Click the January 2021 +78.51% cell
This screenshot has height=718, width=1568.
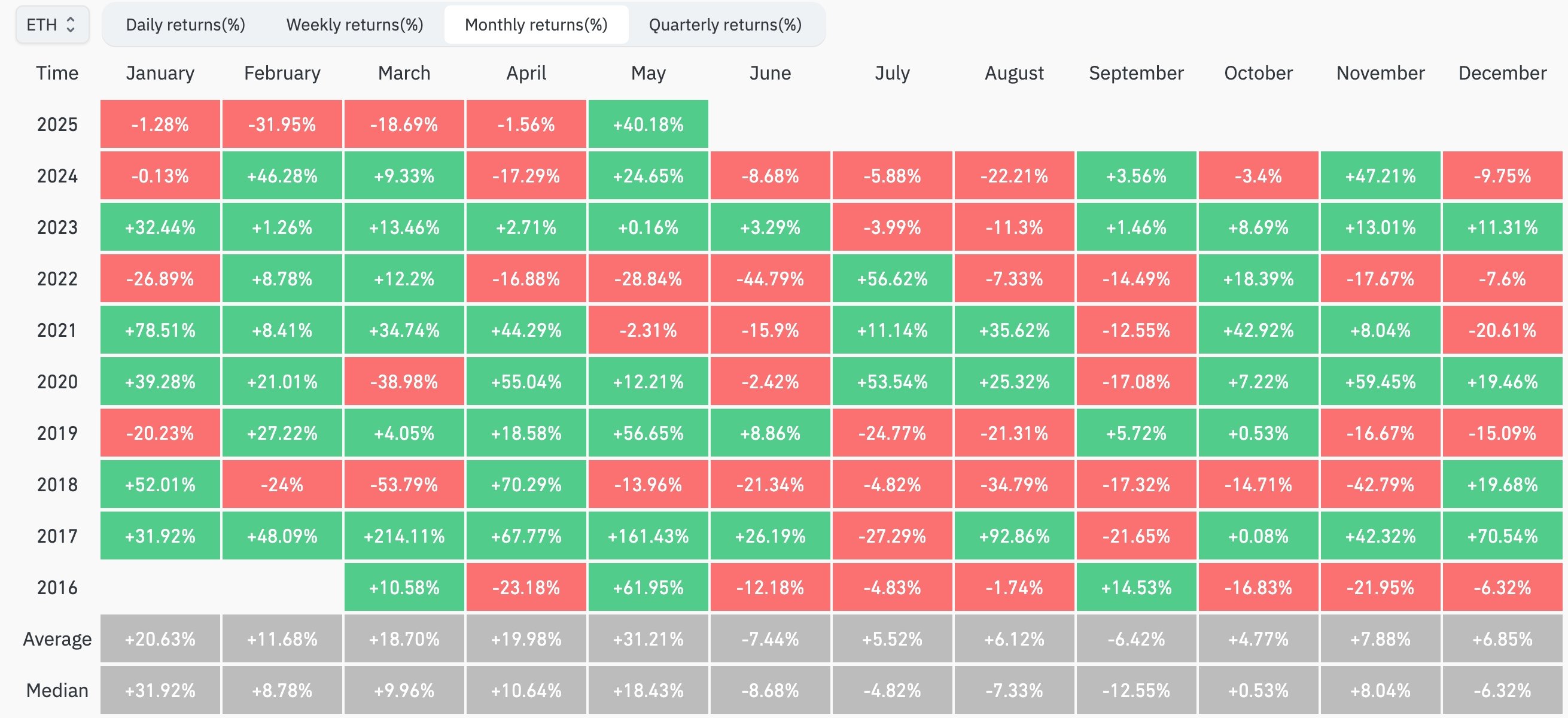point(160,330)
